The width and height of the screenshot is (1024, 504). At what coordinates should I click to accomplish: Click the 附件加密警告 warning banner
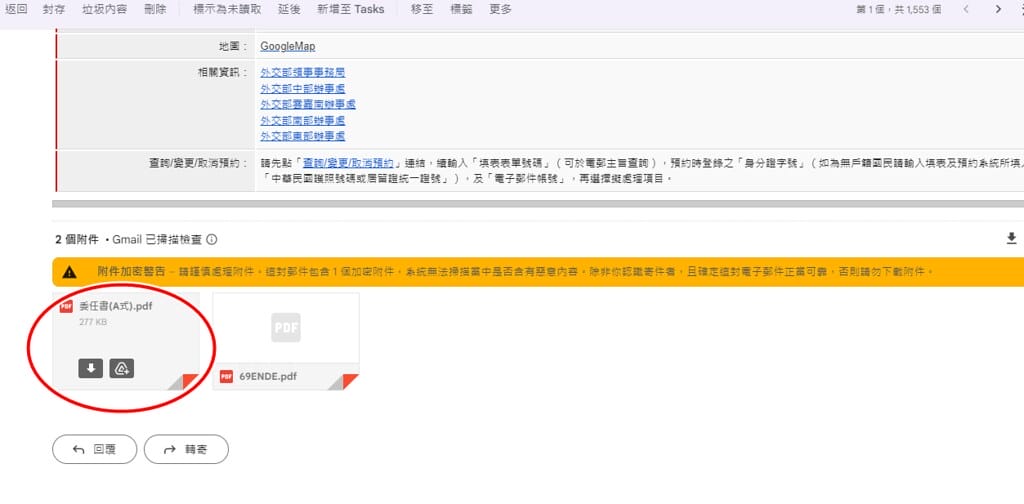[537, 272]
